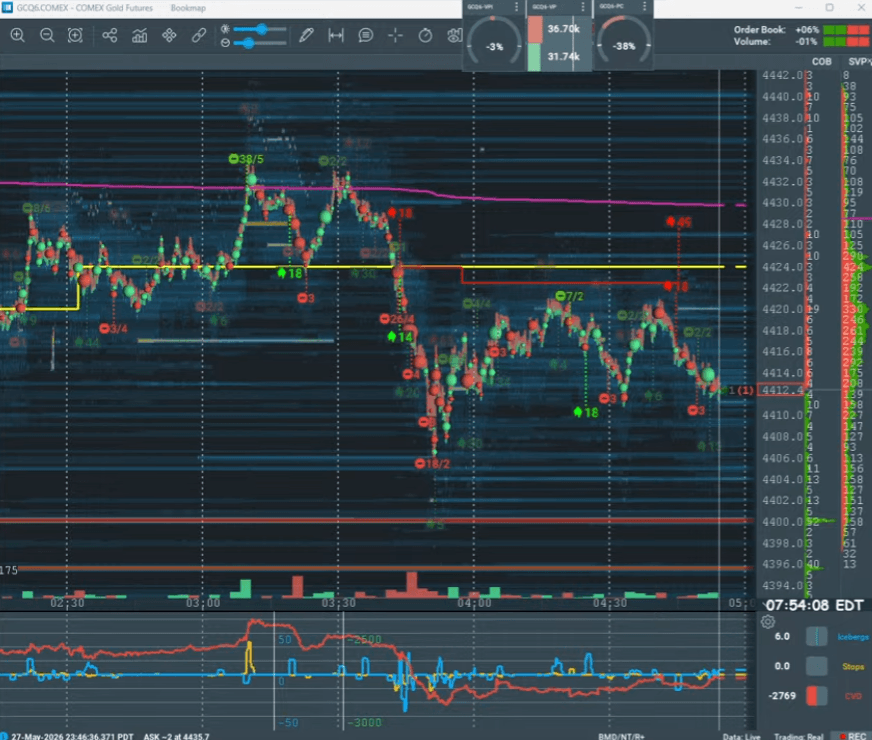The height and width of the screenshot is (740, 872).
Task: Open the GCQ6-PC widget kebab menu
Action: pos(645,7)
